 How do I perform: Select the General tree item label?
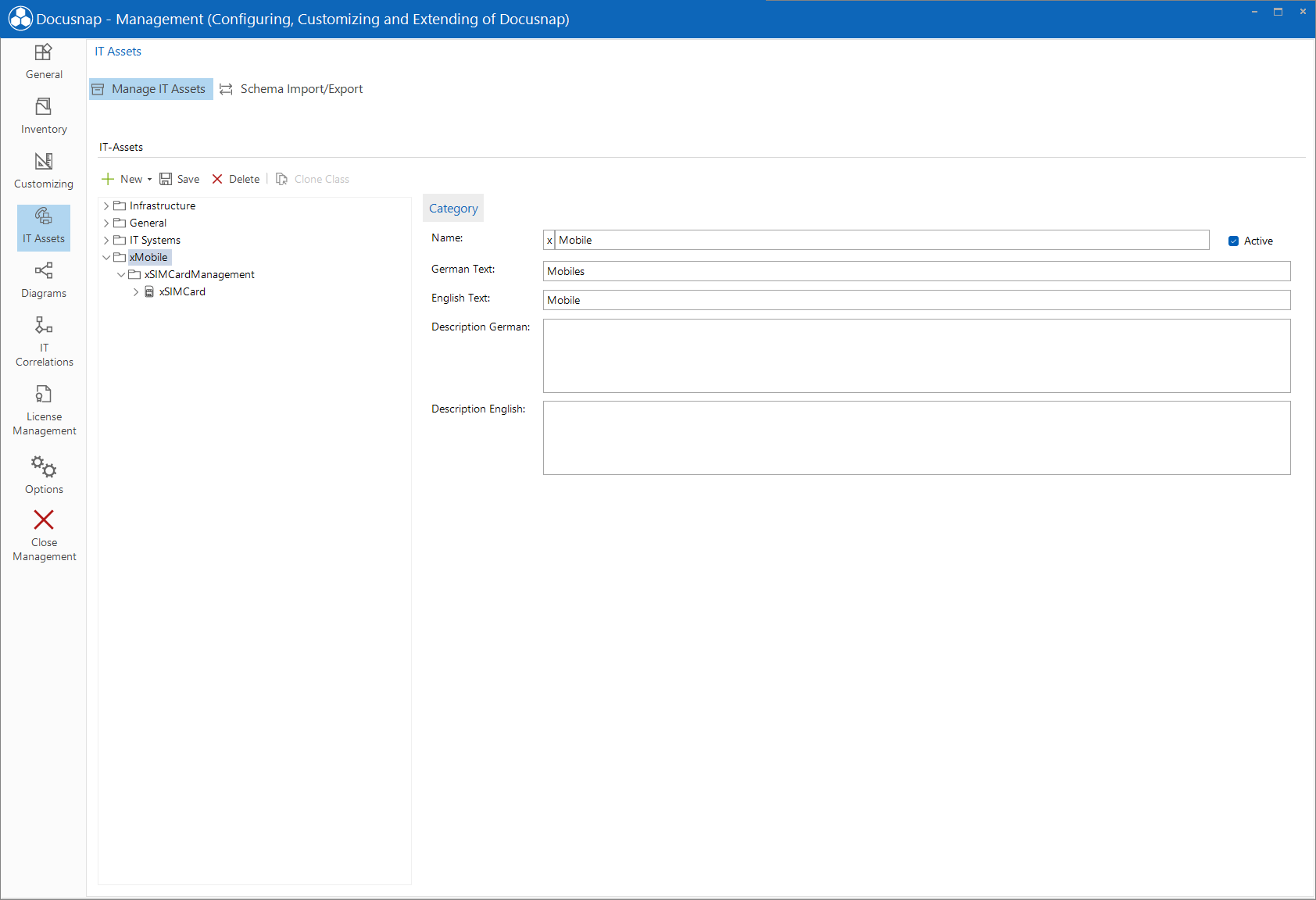[148, 223]
